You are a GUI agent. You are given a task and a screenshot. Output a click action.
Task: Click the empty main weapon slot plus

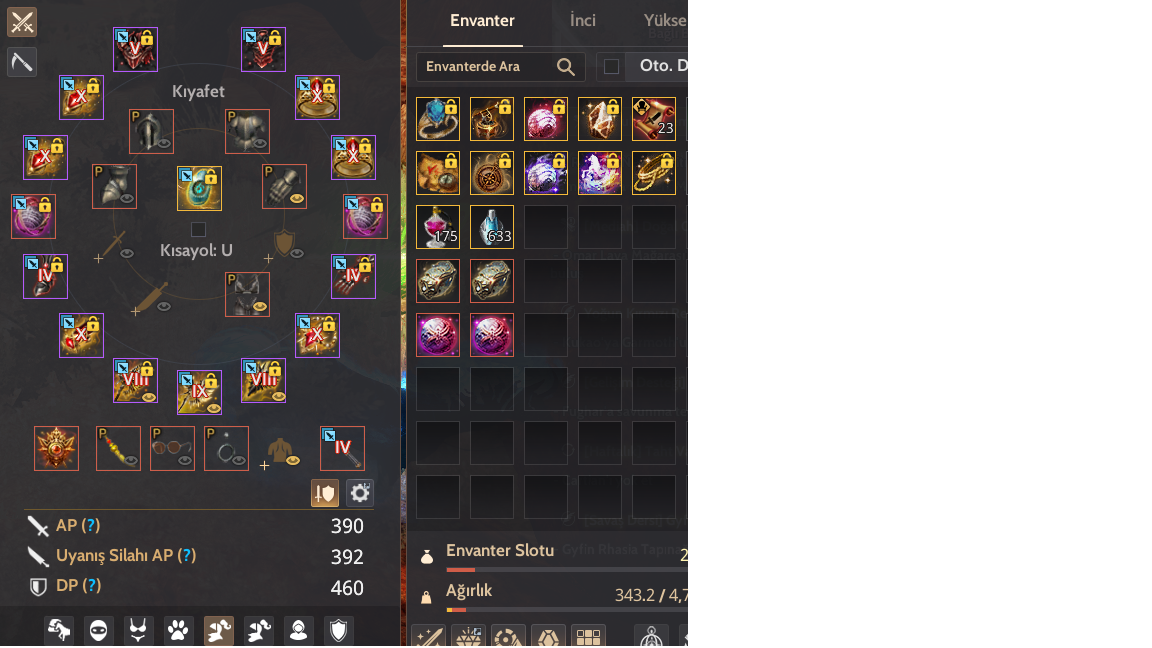[98, 259]
